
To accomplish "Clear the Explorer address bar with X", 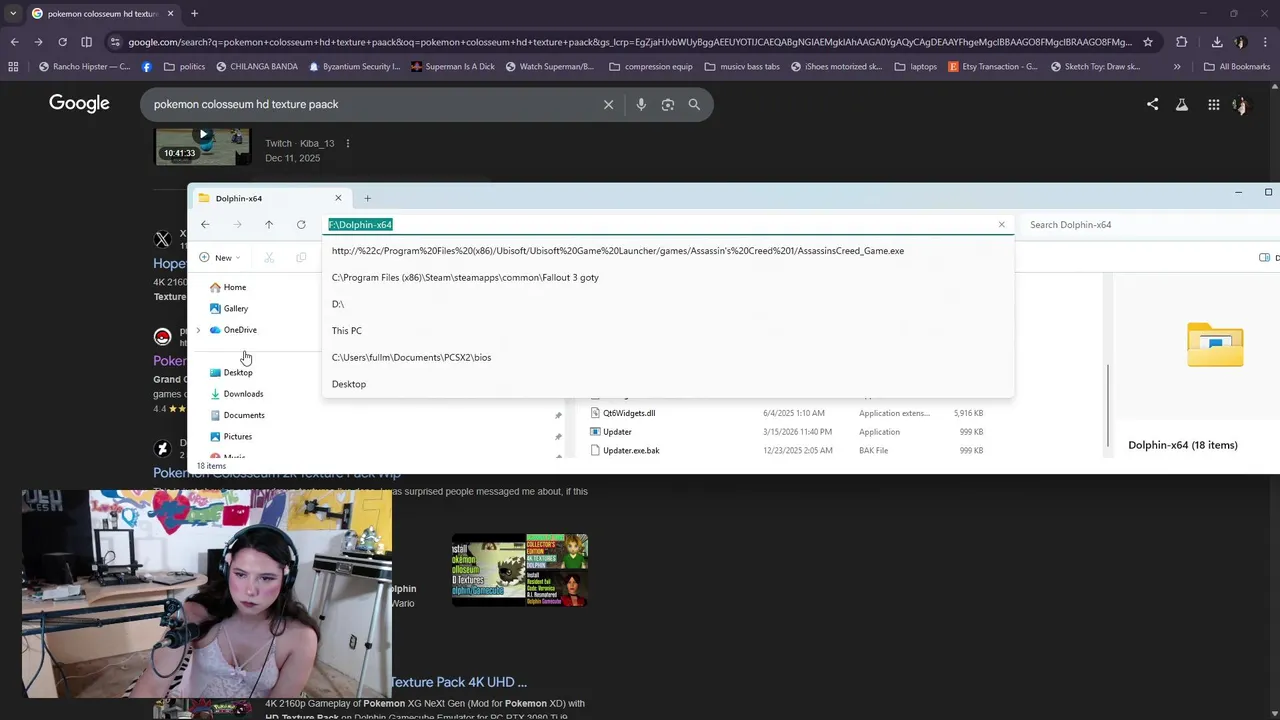I will [x=1001, y=224].
